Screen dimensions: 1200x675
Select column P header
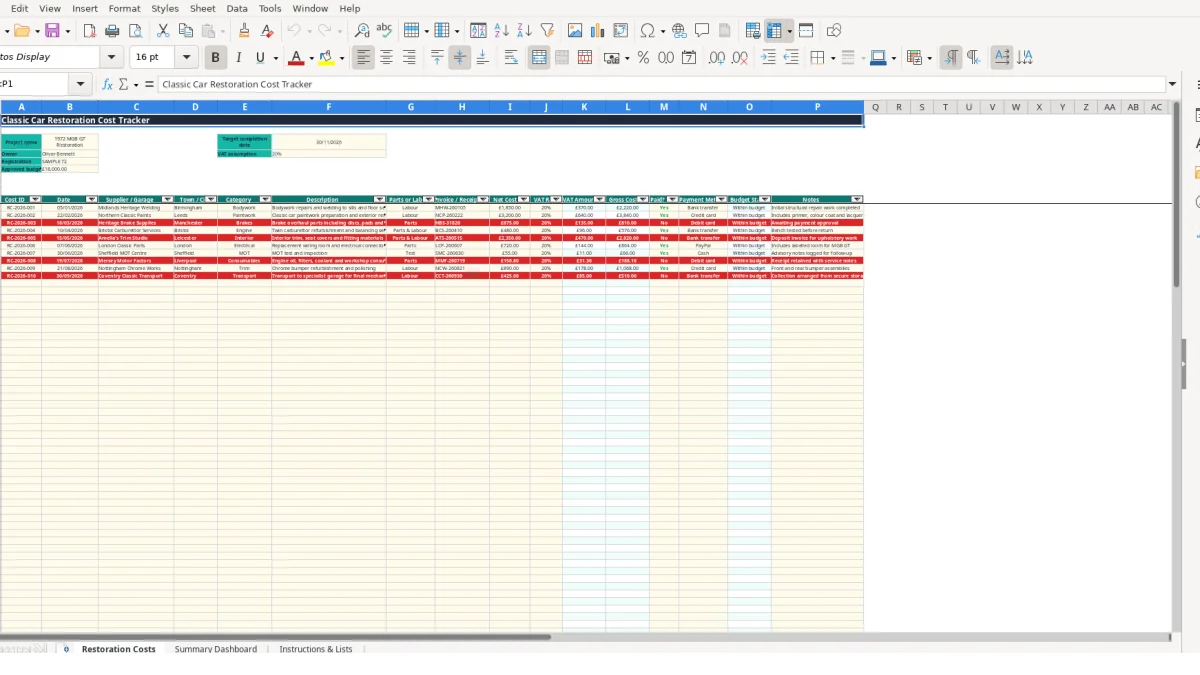point(817,107)
